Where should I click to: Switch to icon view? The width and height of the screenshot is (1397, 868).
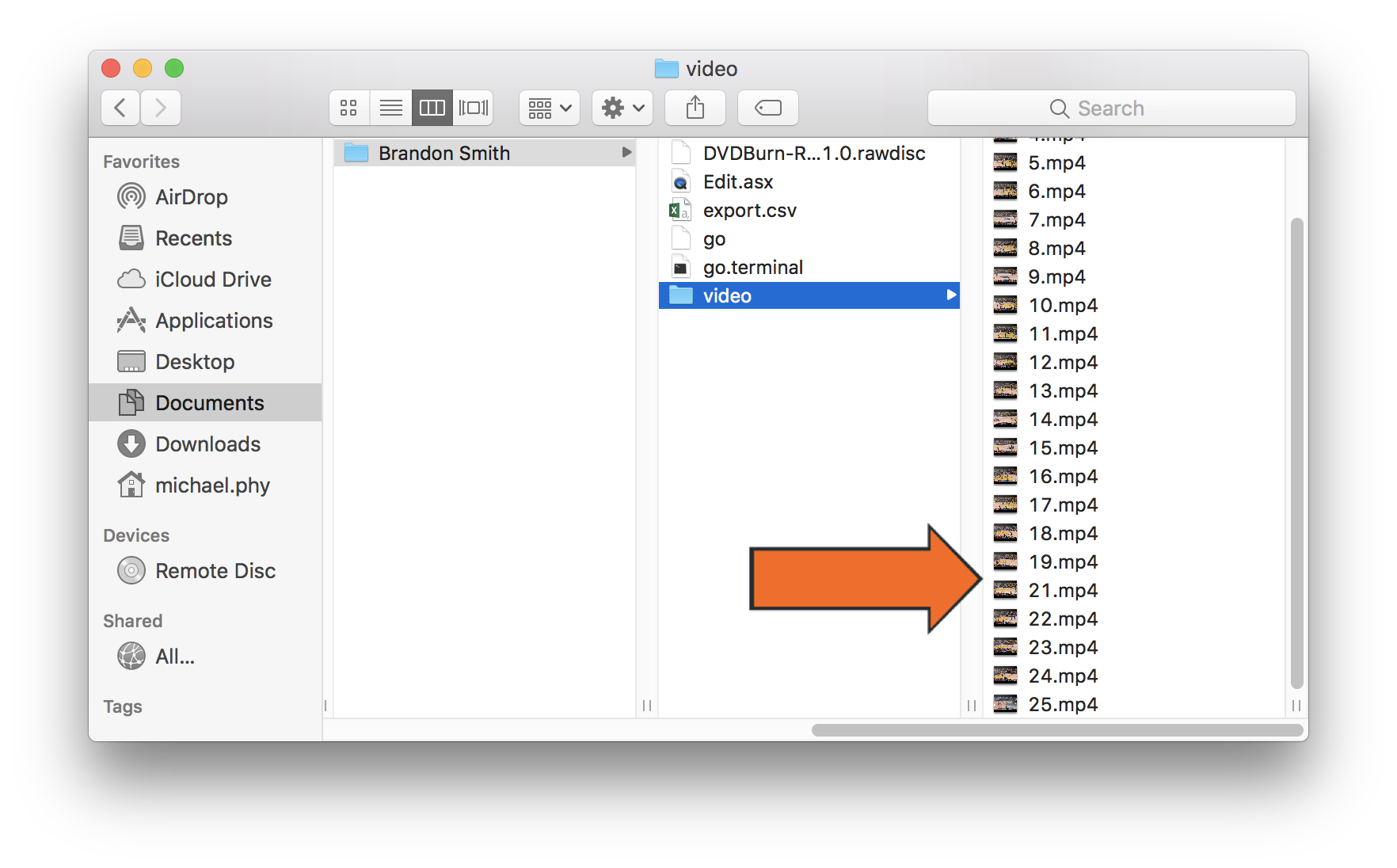coord(349,108)
